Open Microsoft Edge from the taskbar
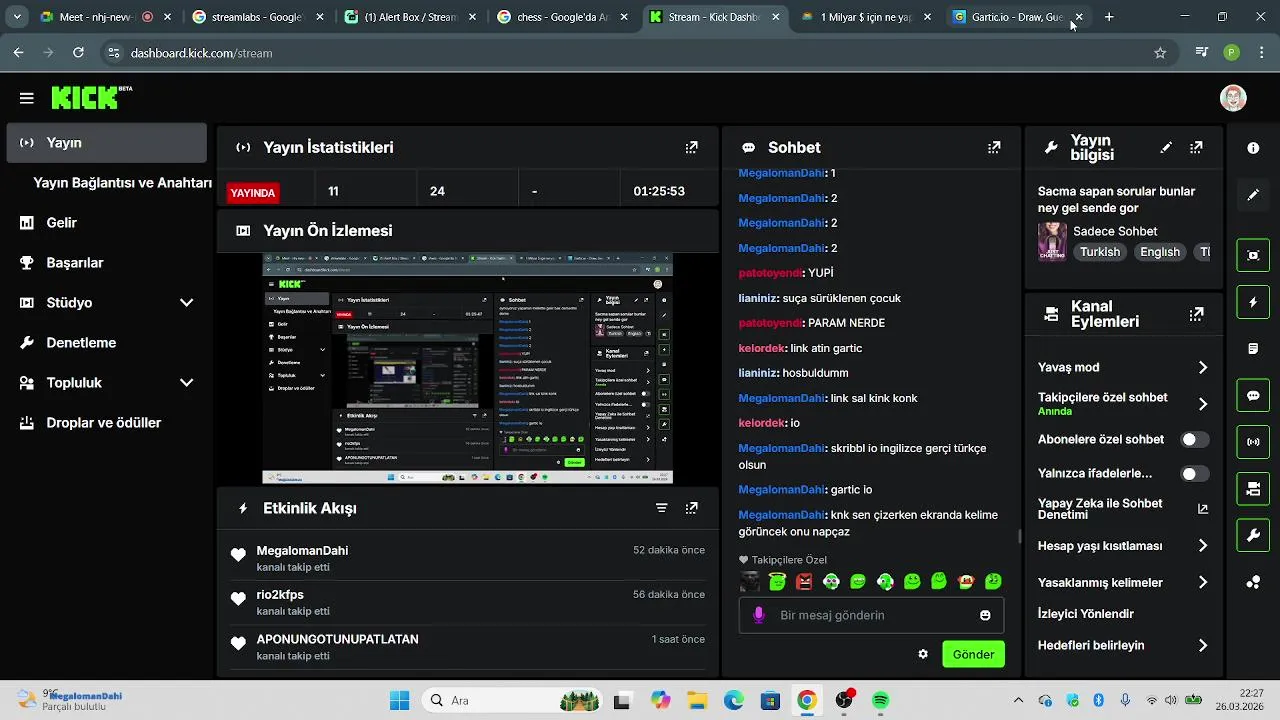1280x720 pixels. click(x=733, y=700)
